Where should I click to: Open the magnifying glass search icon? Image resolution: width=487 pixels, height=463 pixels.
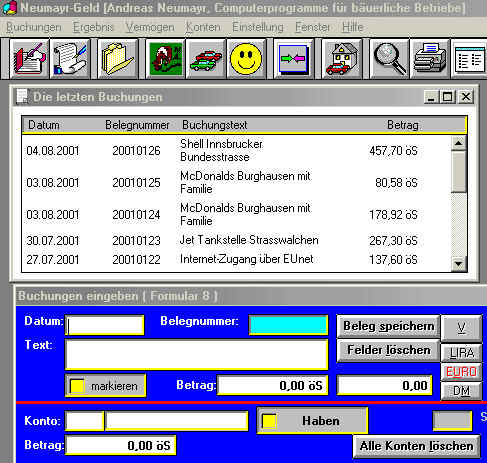tap(389, 59)
